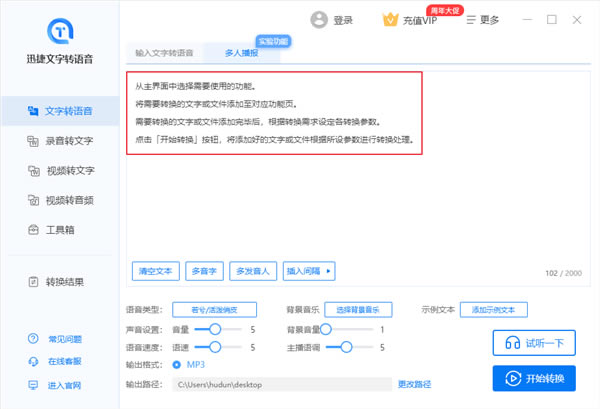Screen dimensions: 600x409
Task: Click the 102 / 2000 character count
Action: pos(564,273)
